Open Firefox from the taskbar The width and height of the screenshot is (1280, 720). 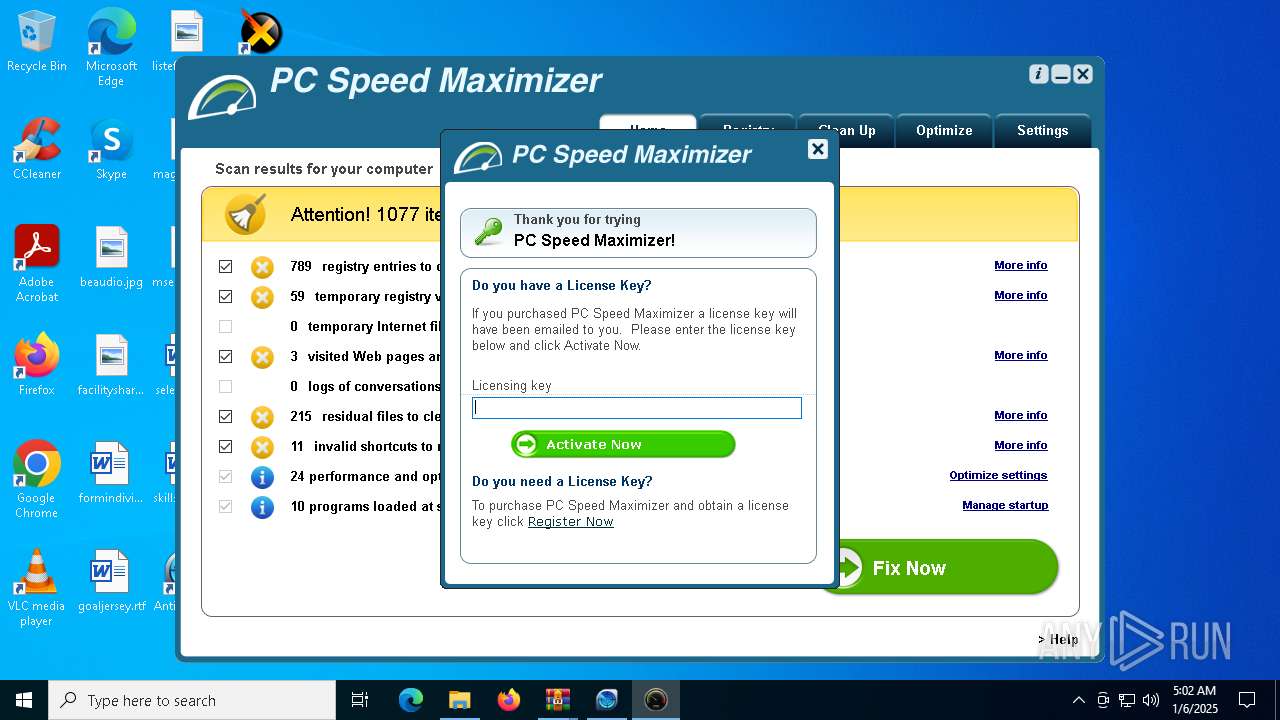pos(509,700)
